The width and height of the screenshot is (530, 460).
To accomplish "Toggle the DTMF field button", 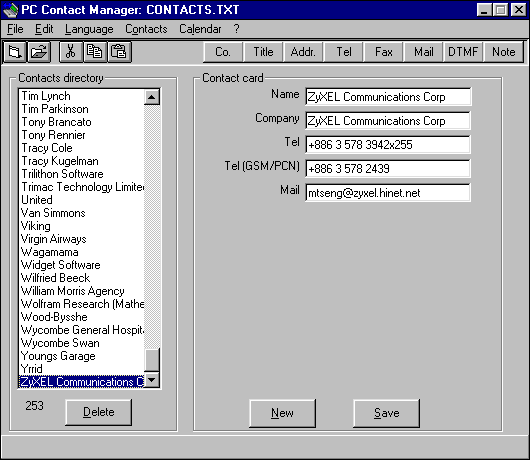I will [x=463, y=52].
